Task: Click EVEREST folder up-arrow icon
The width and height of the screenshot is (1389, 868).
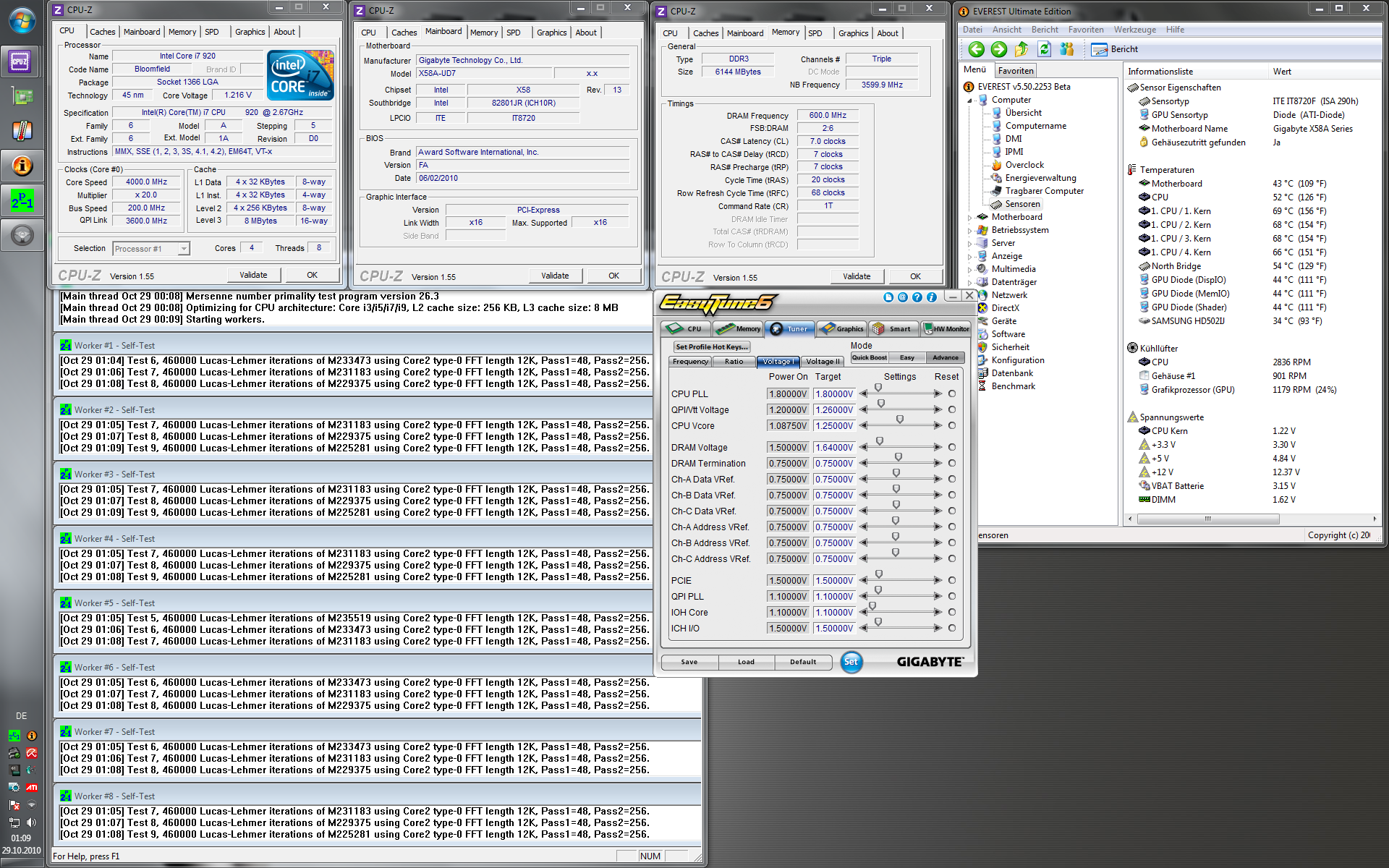Action: 1021,49
